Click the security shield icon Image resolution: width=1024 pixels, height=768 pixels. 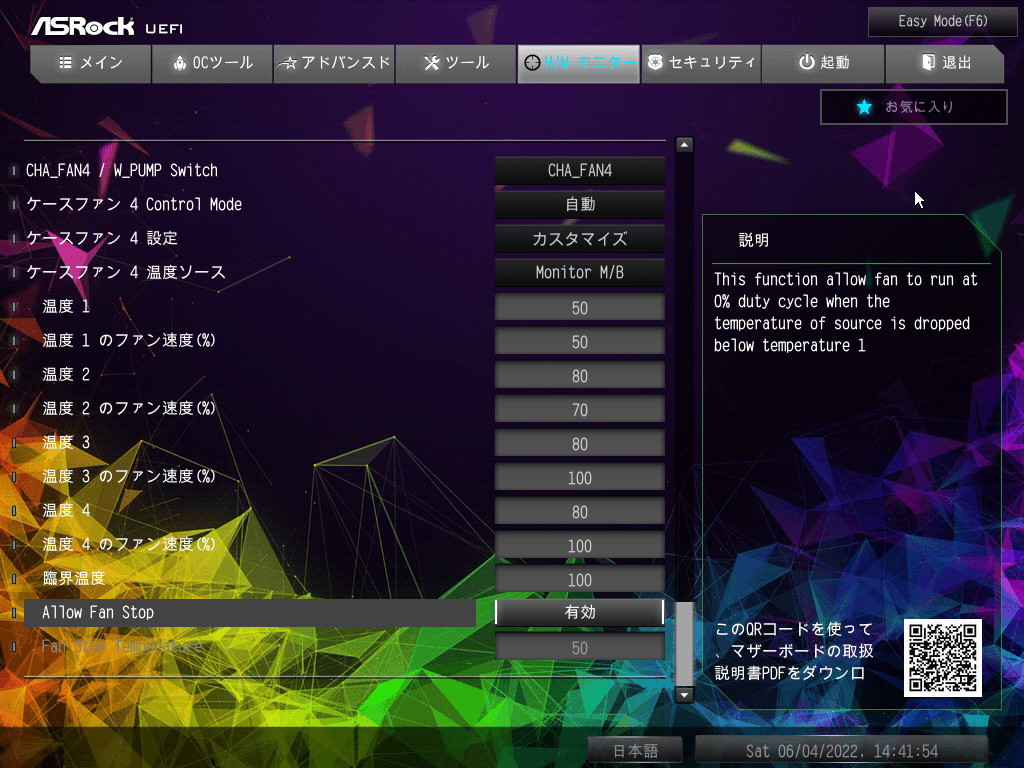click(655, 62)
